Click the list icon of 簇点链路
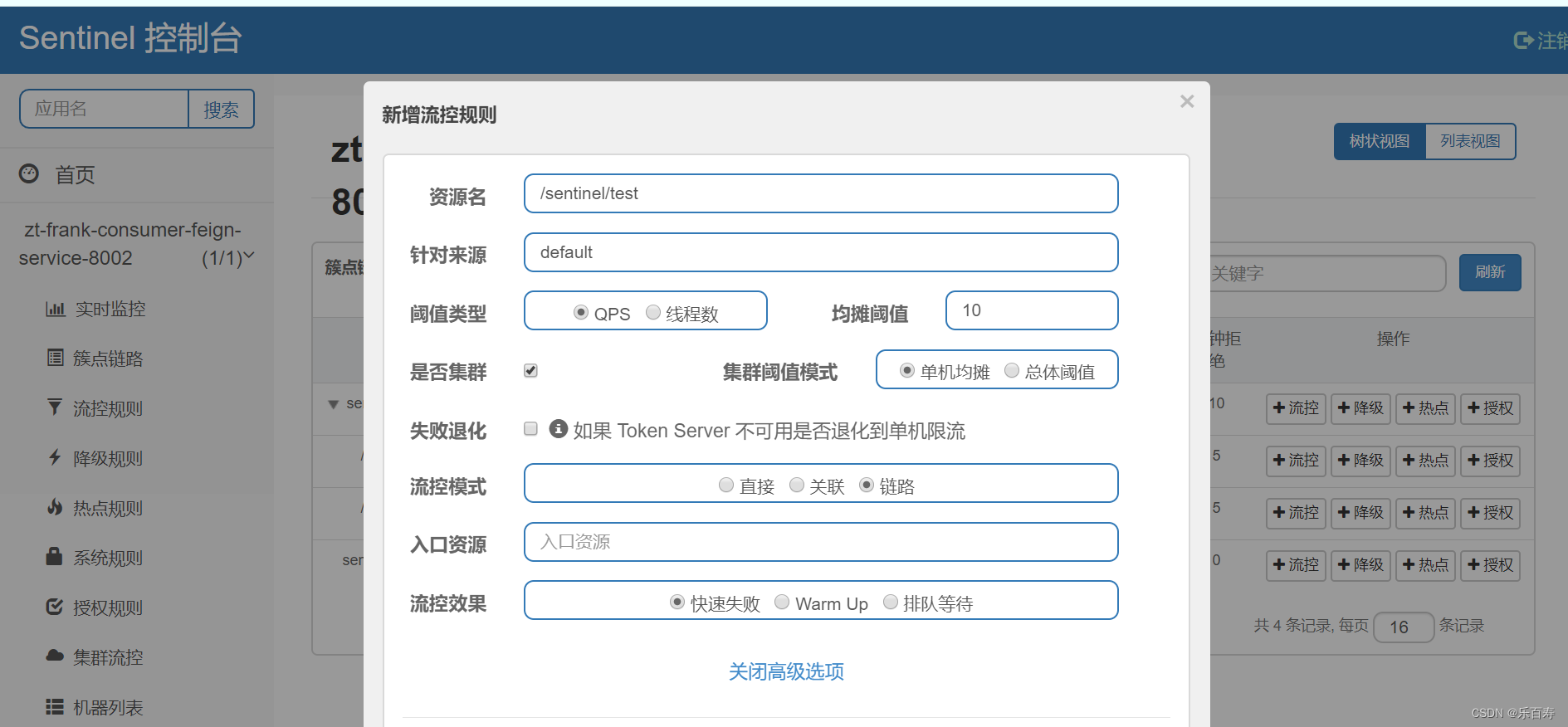The image size is (1568, 727). coord(55,358)
